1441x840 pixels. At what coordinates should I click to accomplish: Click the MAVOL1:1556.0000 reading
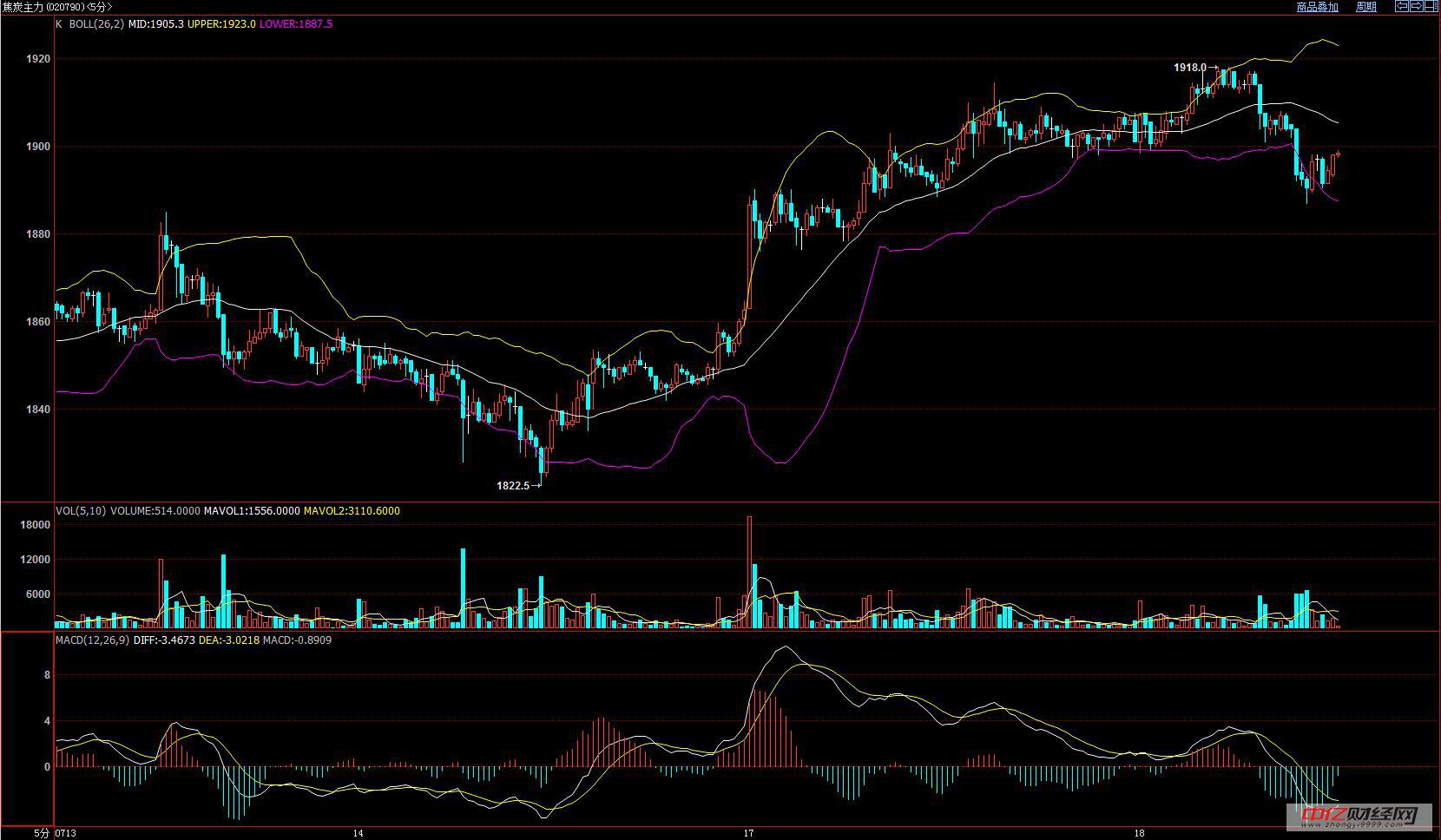click(252, 511)
